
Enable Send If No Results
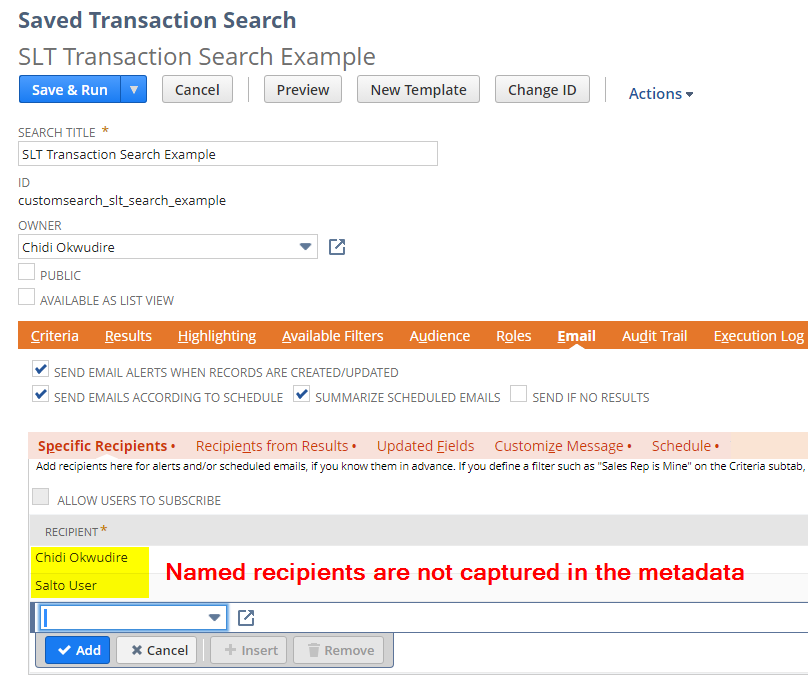pos(518,394)
